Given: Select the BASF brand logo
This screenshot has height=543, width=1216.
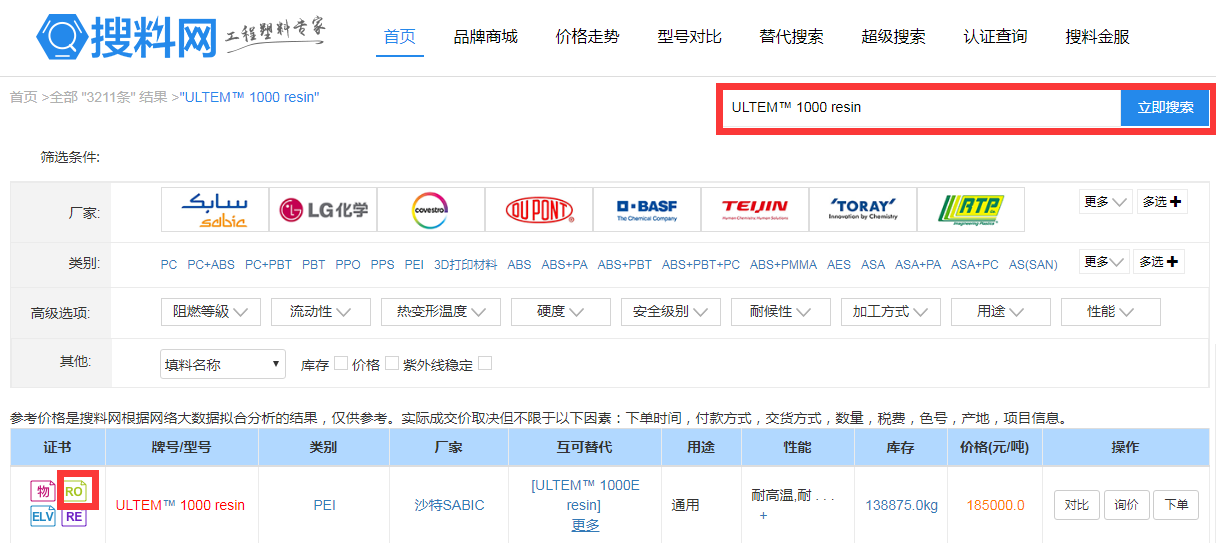Looking at the screenshot, I should pos(647,210).
